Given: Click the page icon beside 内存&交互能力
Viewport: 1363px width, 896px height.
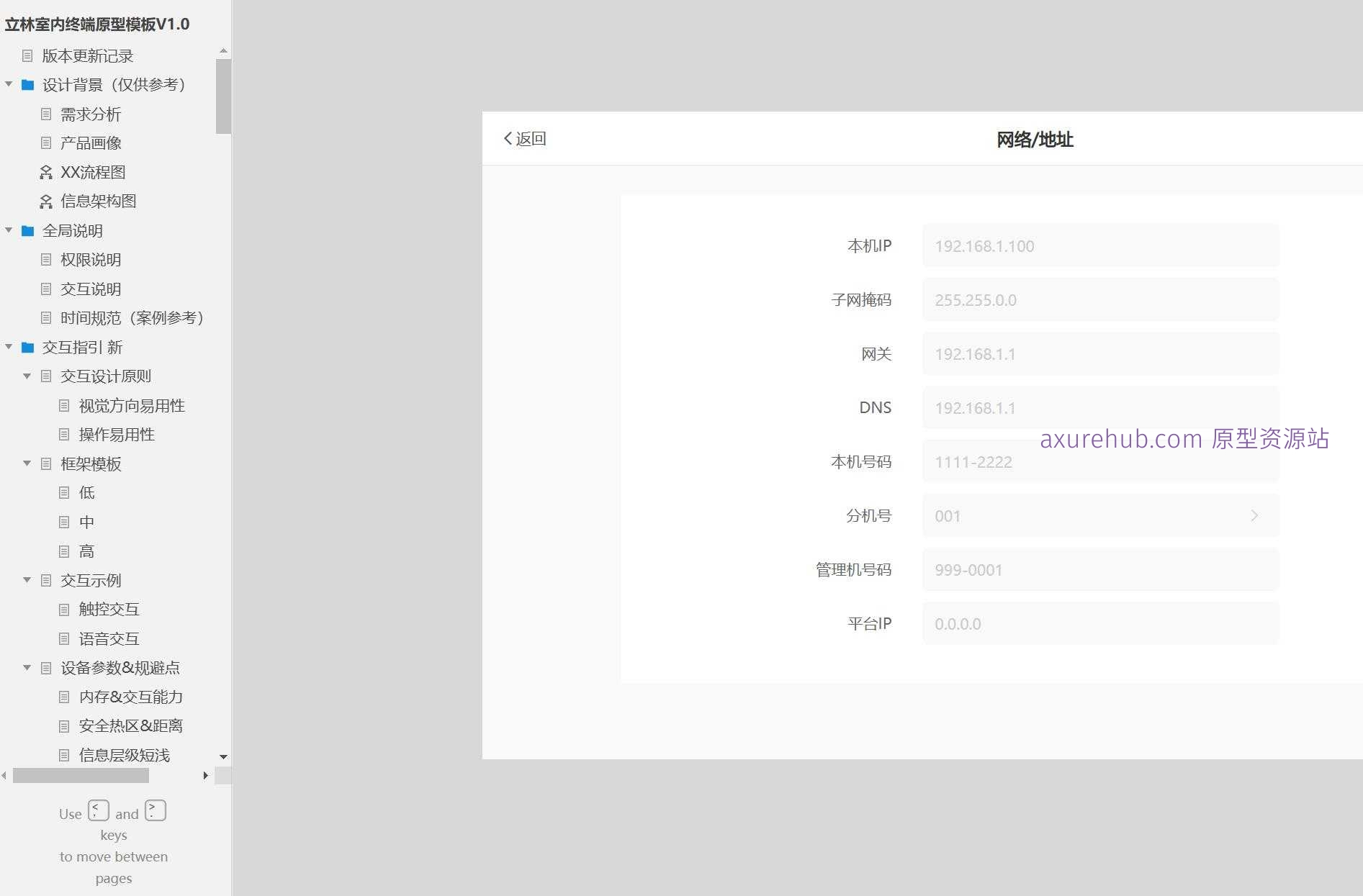Looking at the screenshot, I should pos(64,697).
